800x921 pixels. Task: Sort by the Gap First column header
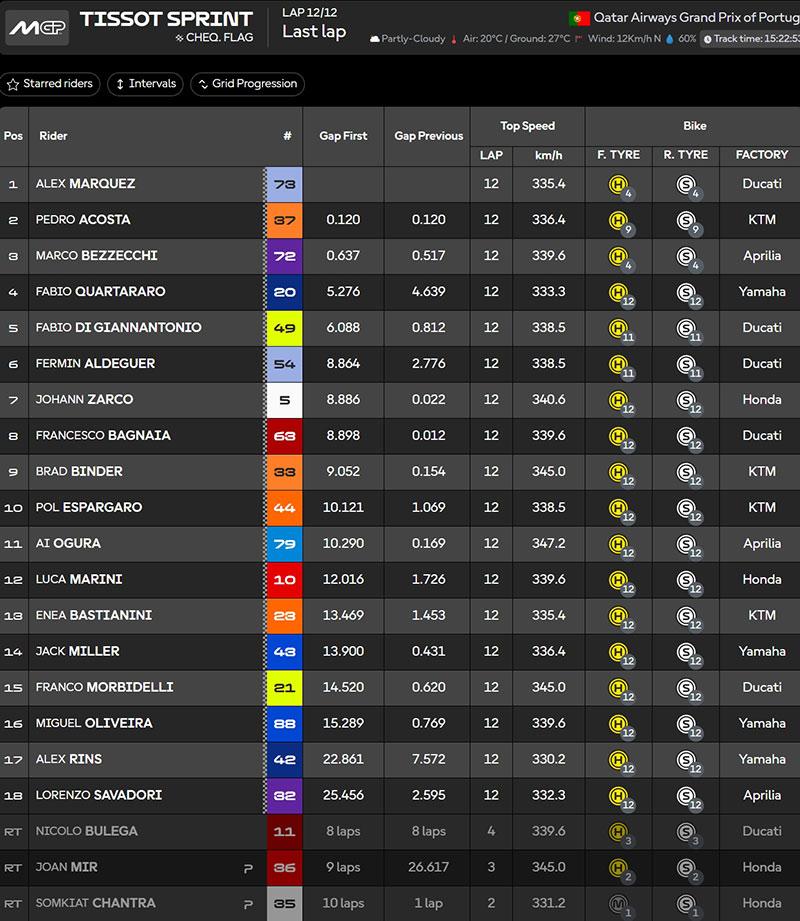click(x=343, y=136)
